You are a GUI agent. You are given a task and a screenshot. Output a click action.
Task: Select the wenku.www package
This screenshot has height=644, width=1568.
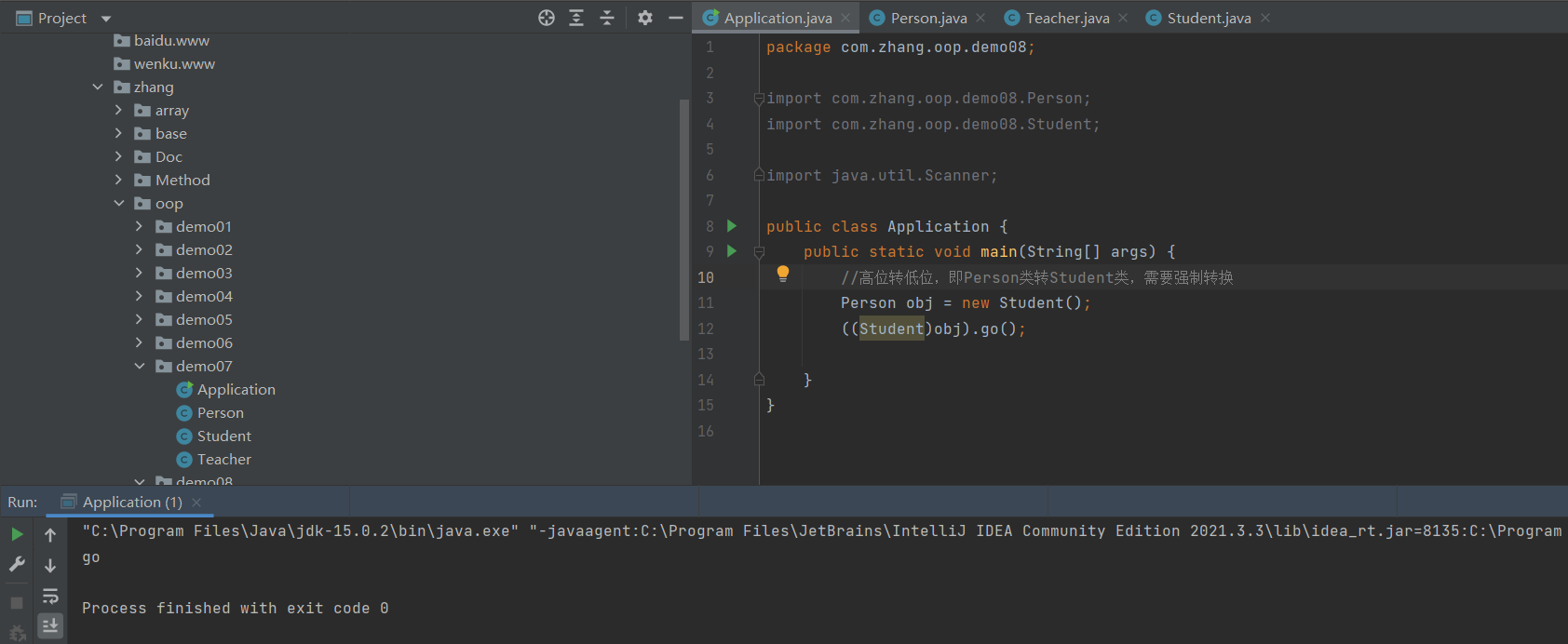[164, 63]
